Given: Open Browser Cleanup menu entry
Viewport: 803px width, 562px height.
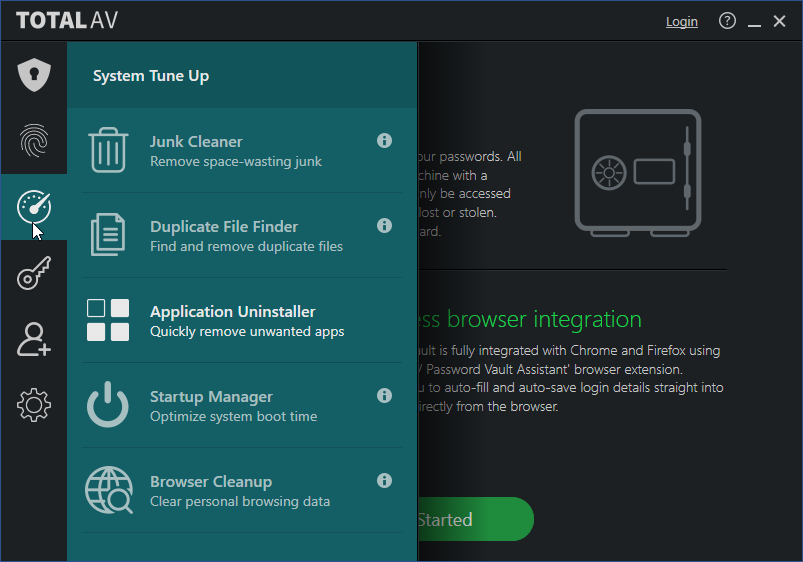Looking at the screenshot, I should tap(242, 490).
